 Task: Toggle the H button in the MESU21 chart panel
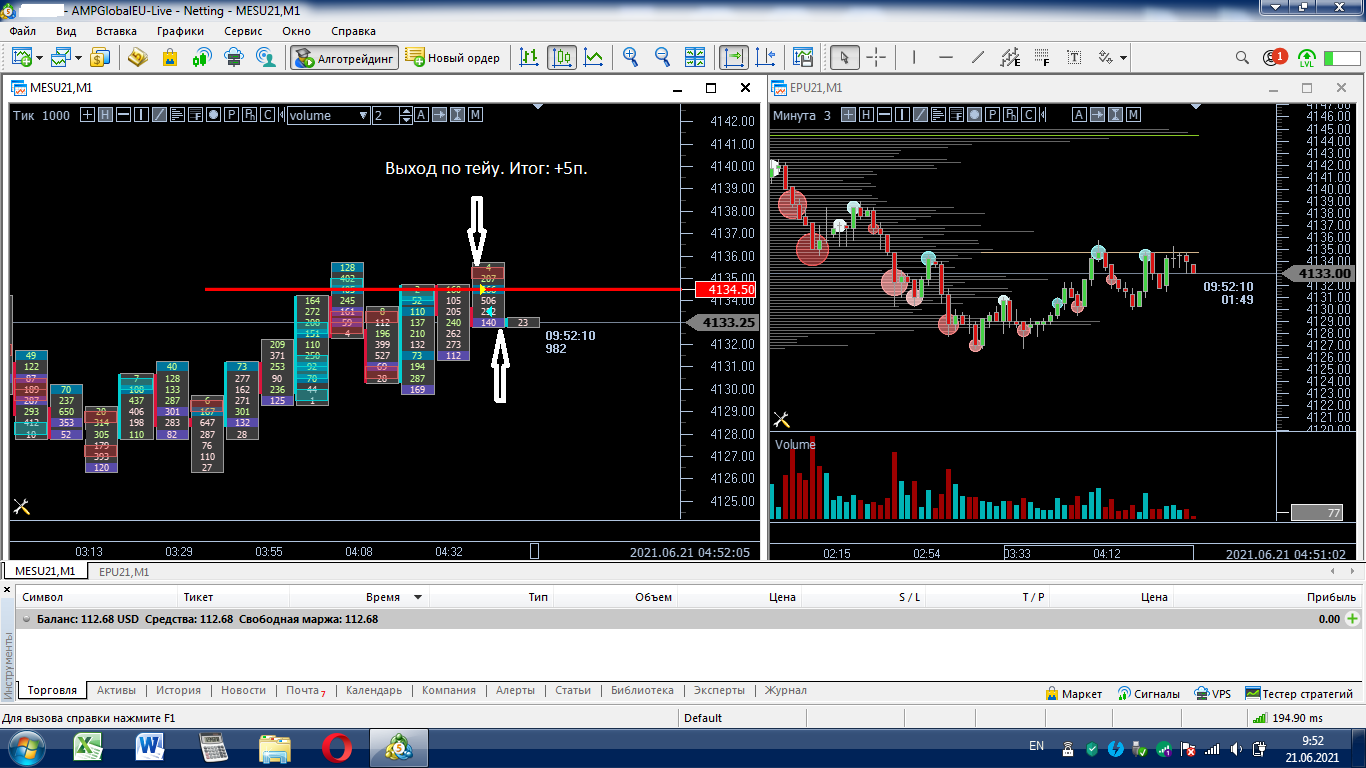tap(105, 115)
